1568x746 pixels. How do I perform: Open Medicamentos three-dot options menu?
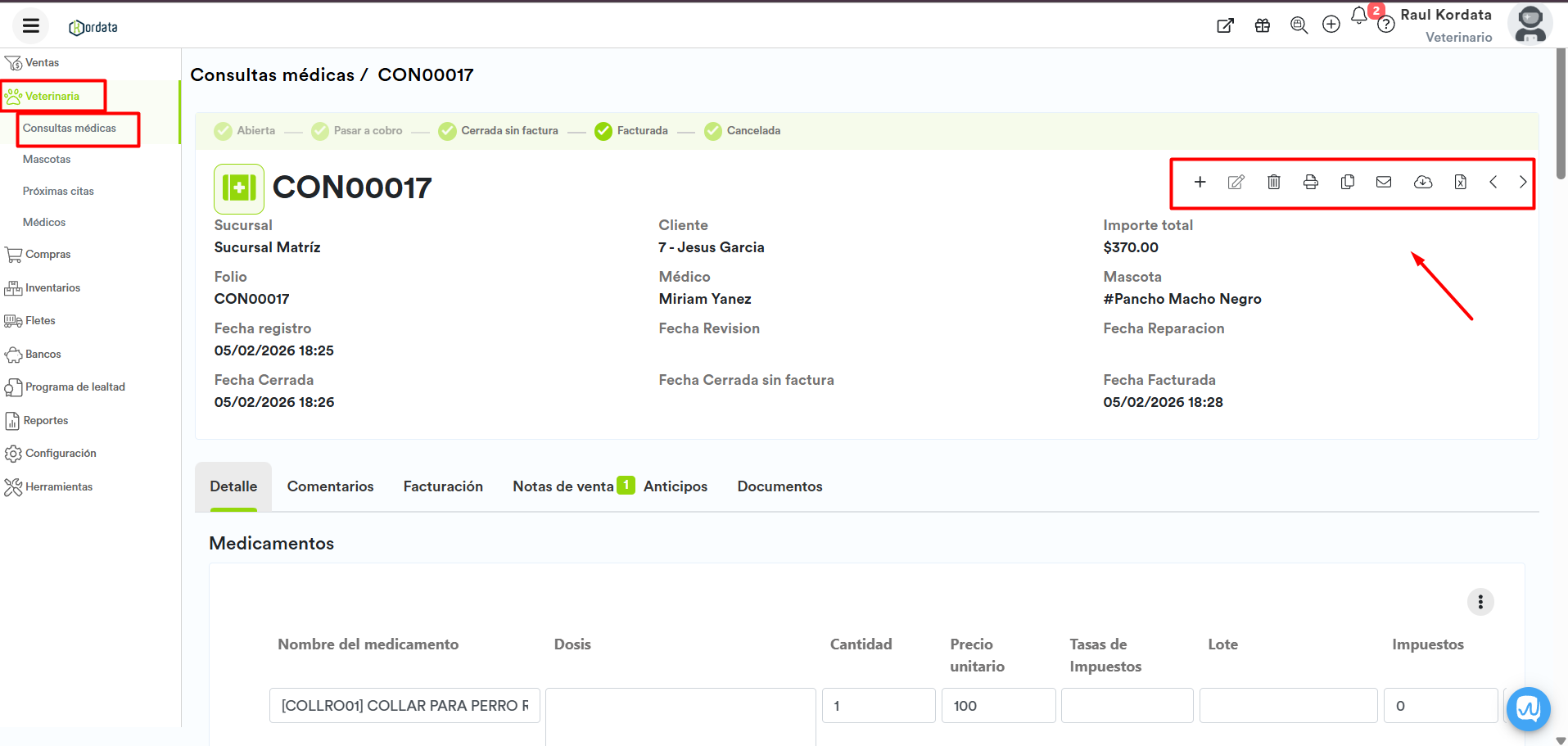click(x=1480, y=602)
